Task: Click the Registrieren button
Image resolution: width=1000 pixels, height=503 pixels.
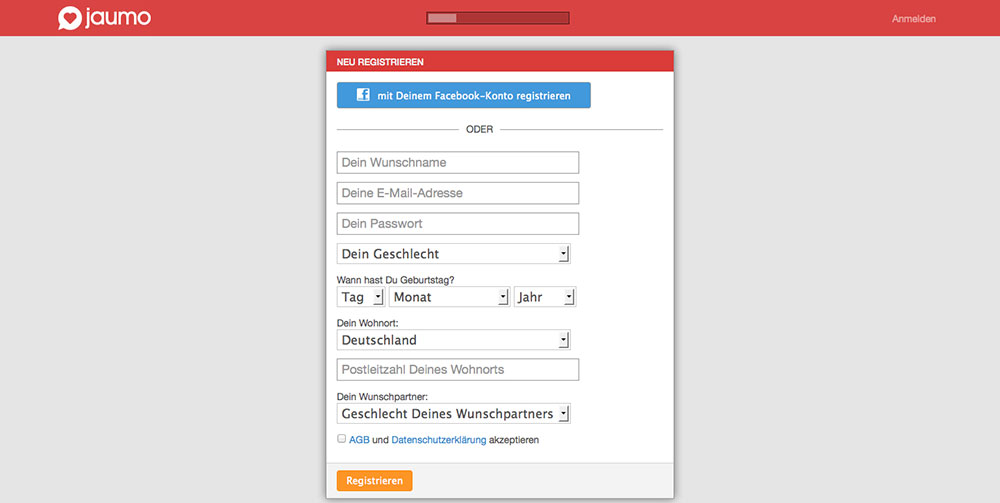Action: [x=374, y=481]
